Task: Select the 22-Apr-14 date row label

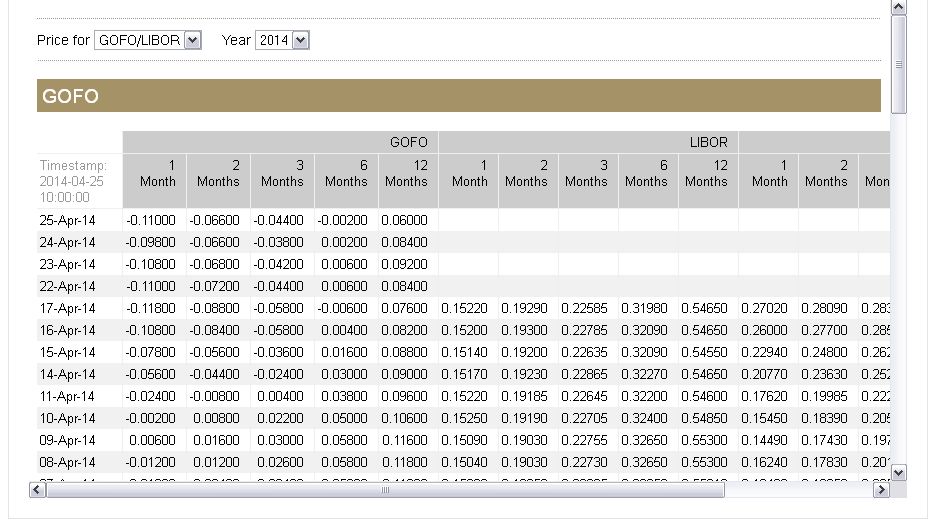Action: [x=67, y=286]
